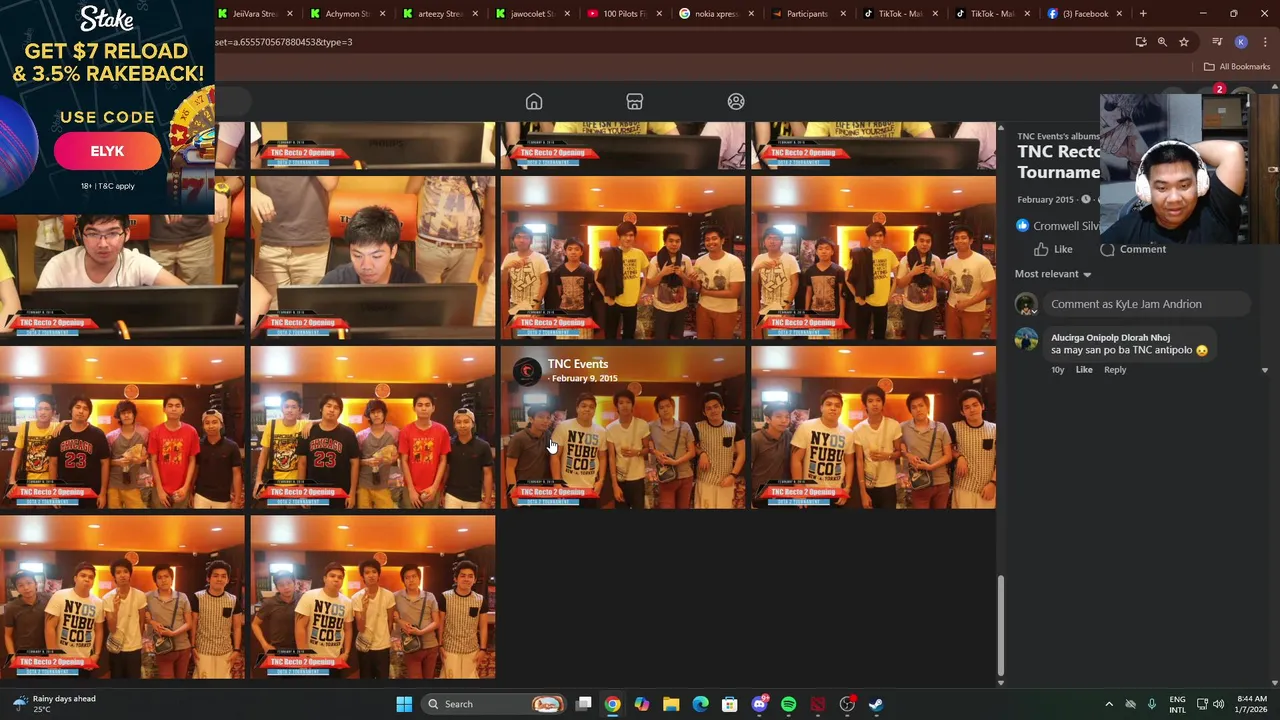Open Chrome from taskbar
Viewport: 1280px width, 720px height.
click(612, 704)
